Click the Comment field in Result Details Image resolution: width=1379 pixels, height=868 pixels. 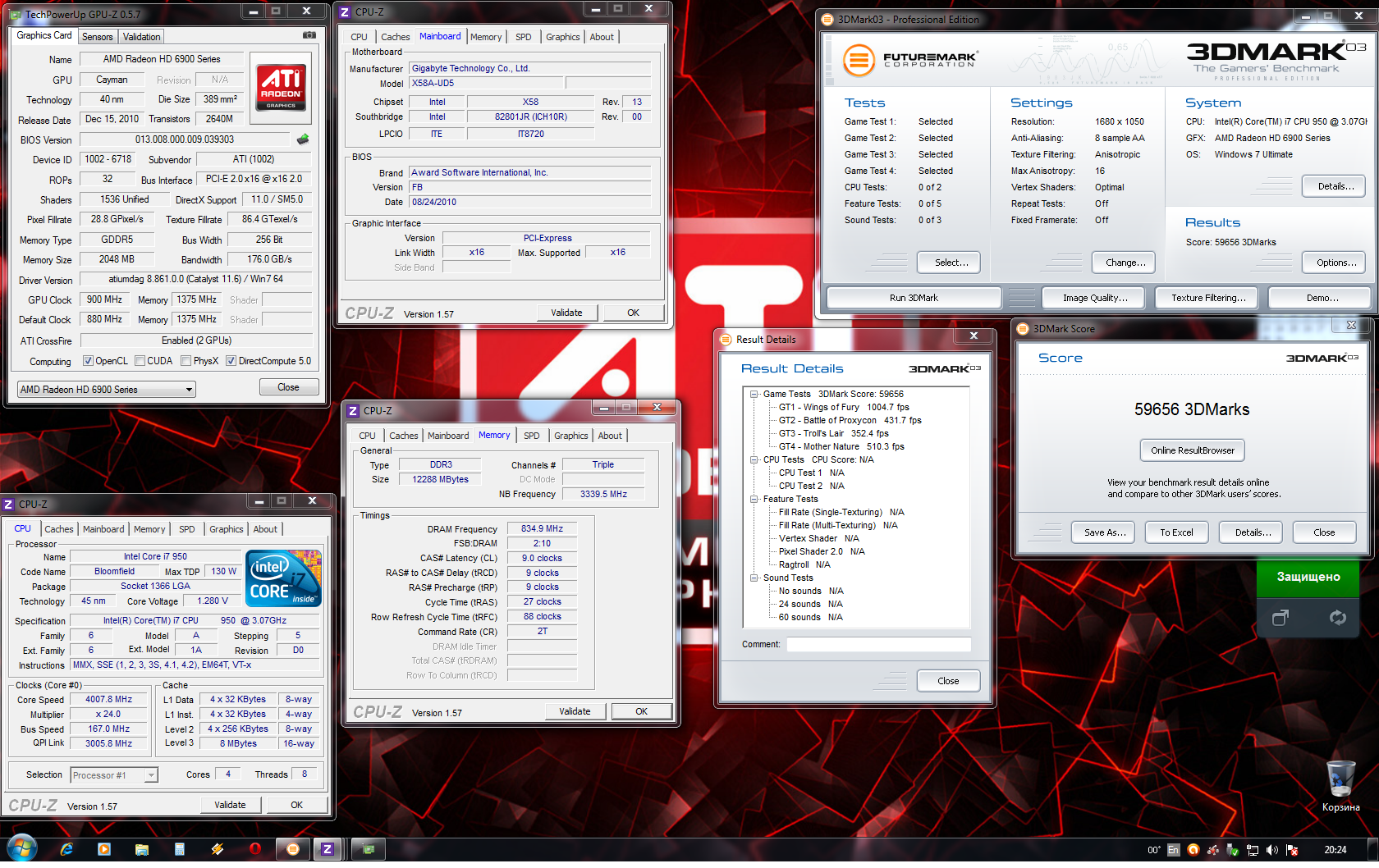coord(878,645)
